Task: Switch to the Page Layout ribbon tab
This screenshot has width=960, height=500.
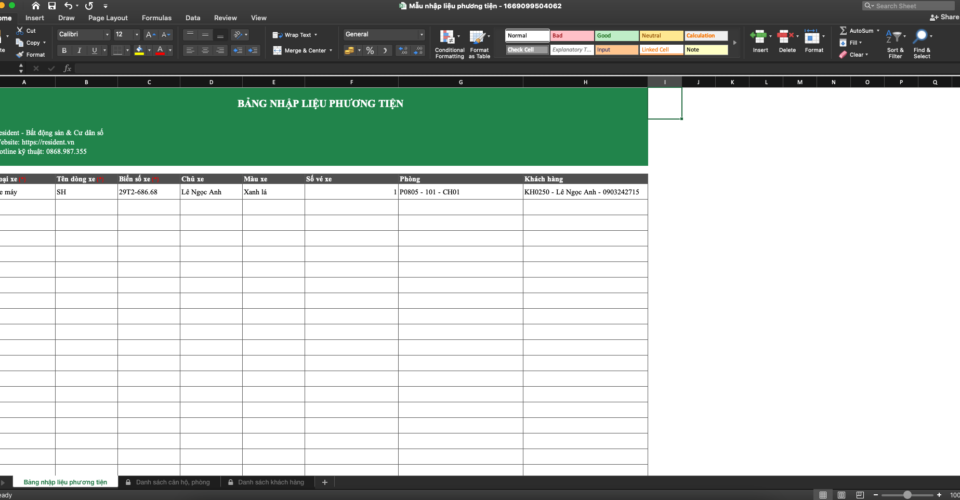Action: (x=107, y=18)
